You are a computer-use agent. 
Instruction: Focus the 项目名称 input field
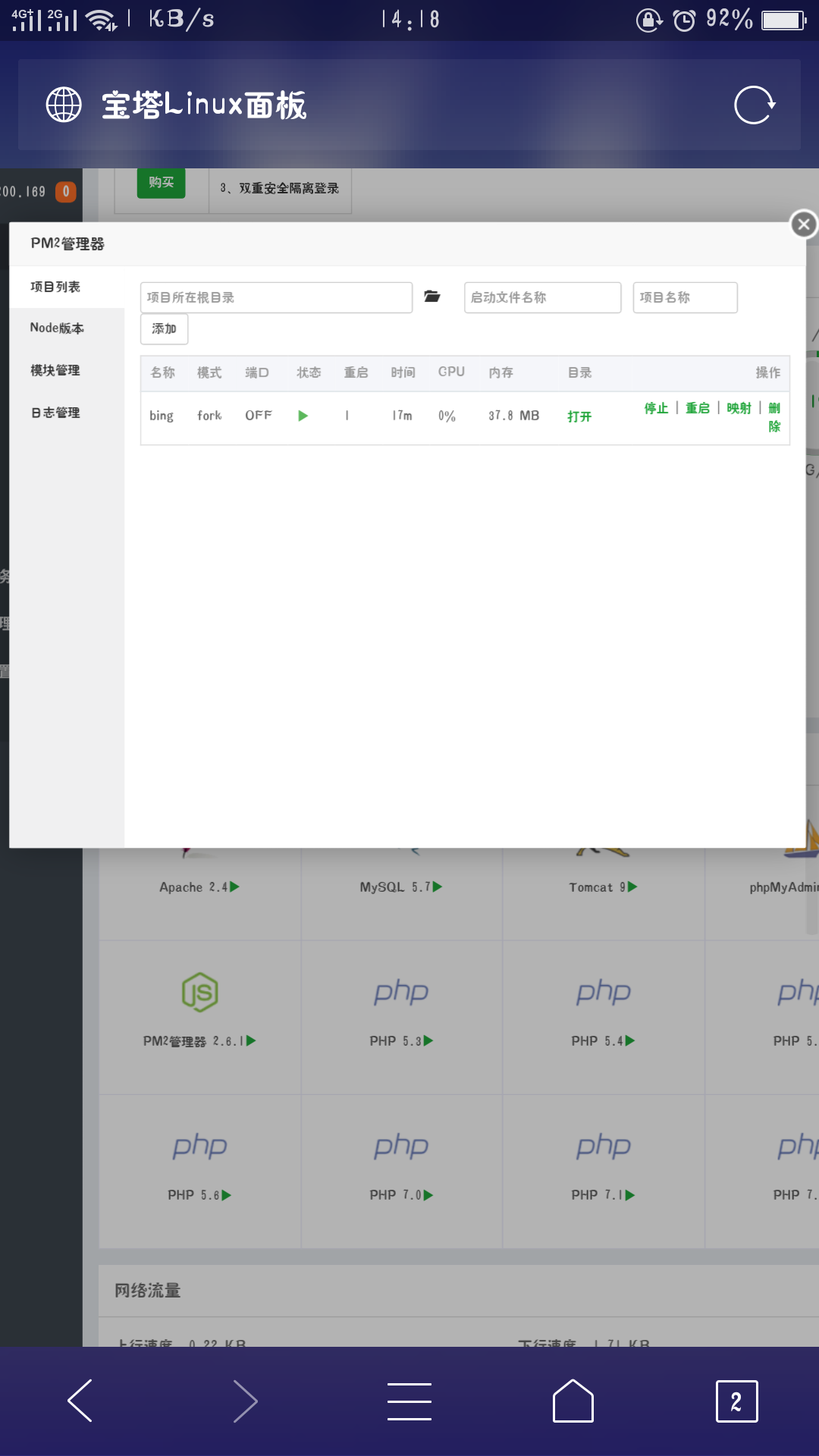[x=686, y=297]
